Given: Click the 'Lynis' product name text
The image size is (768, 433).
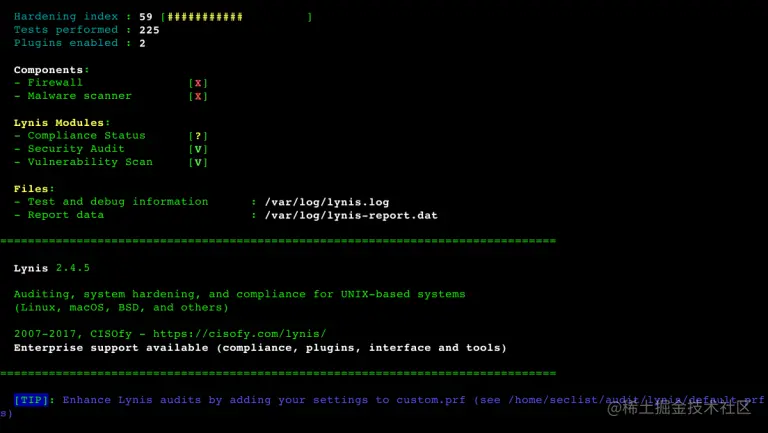Looking at the screenshot, I should [x=31, y=268].
